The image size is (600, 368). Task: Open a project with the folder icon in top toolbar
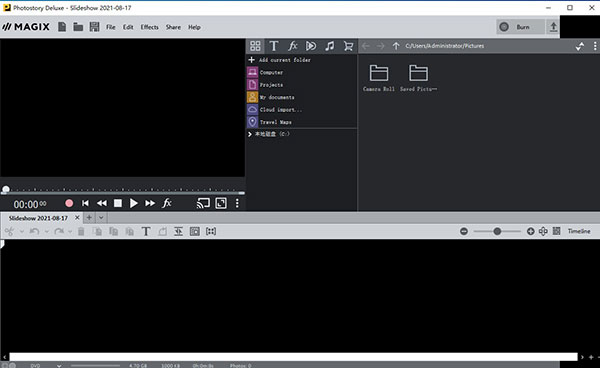78,27
